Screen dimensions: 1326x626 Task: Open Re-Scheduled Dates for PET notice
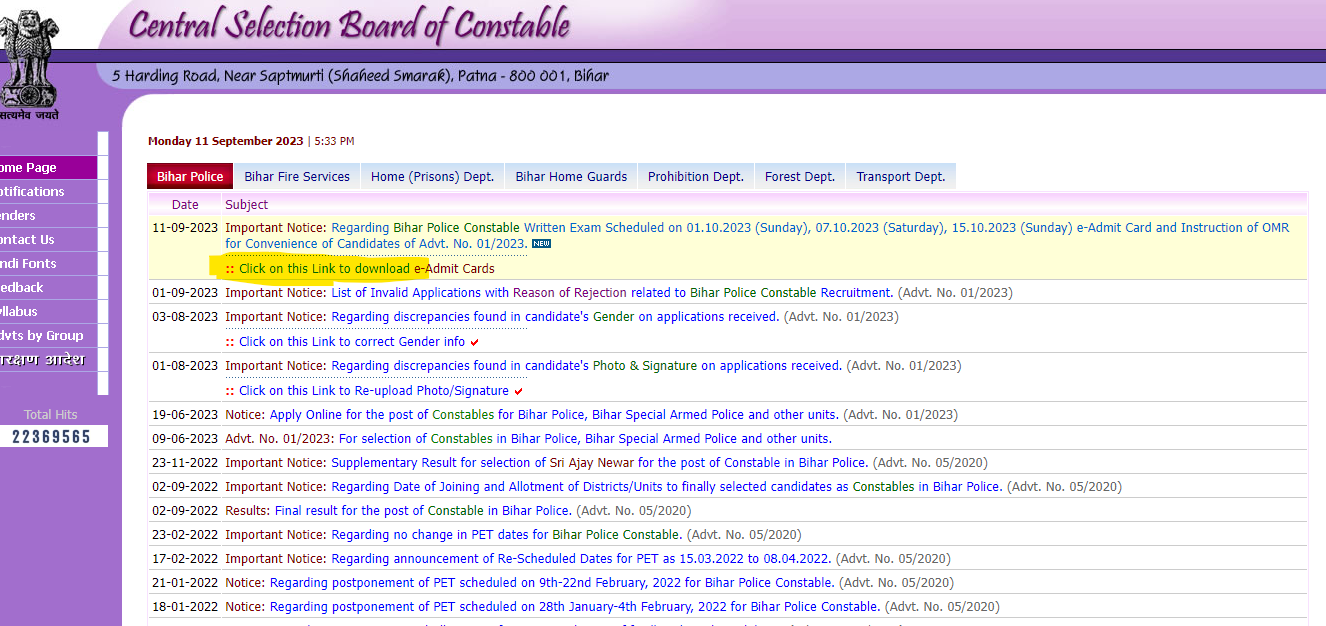tap(582, 559)
